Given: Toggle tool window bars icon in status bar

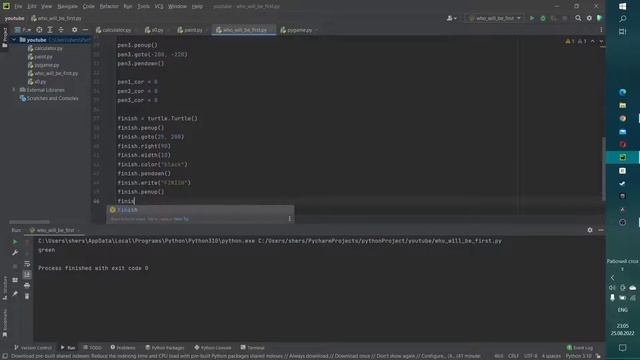Looking at the screenshot, I should click(x=4, y=356).
